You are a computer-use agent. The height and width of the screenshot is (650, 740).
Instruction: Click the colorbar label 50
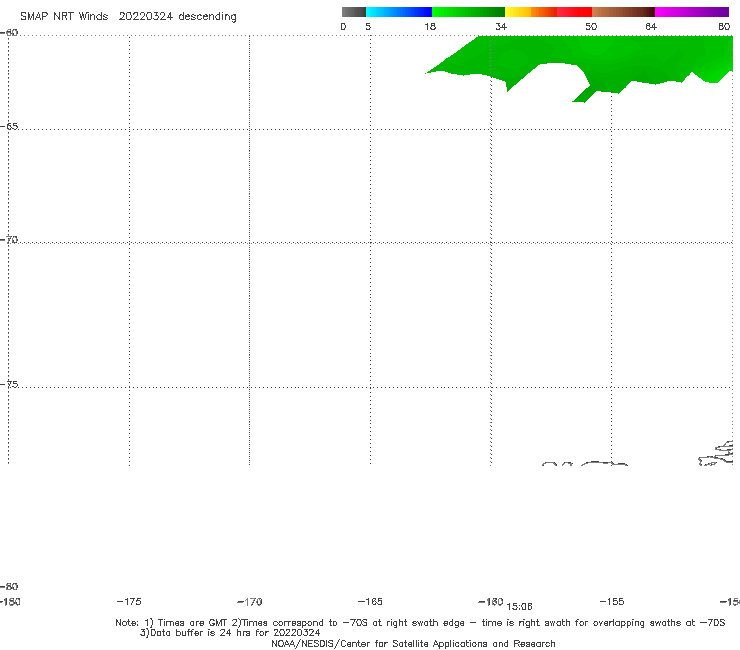pyautogui.click(x=591, y=27)
